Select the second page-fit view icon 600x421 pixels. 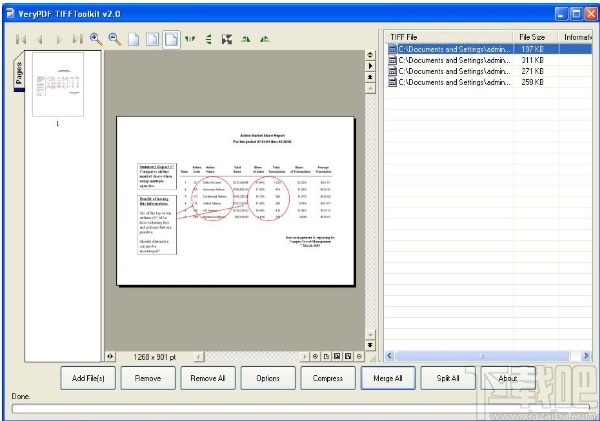152,39
